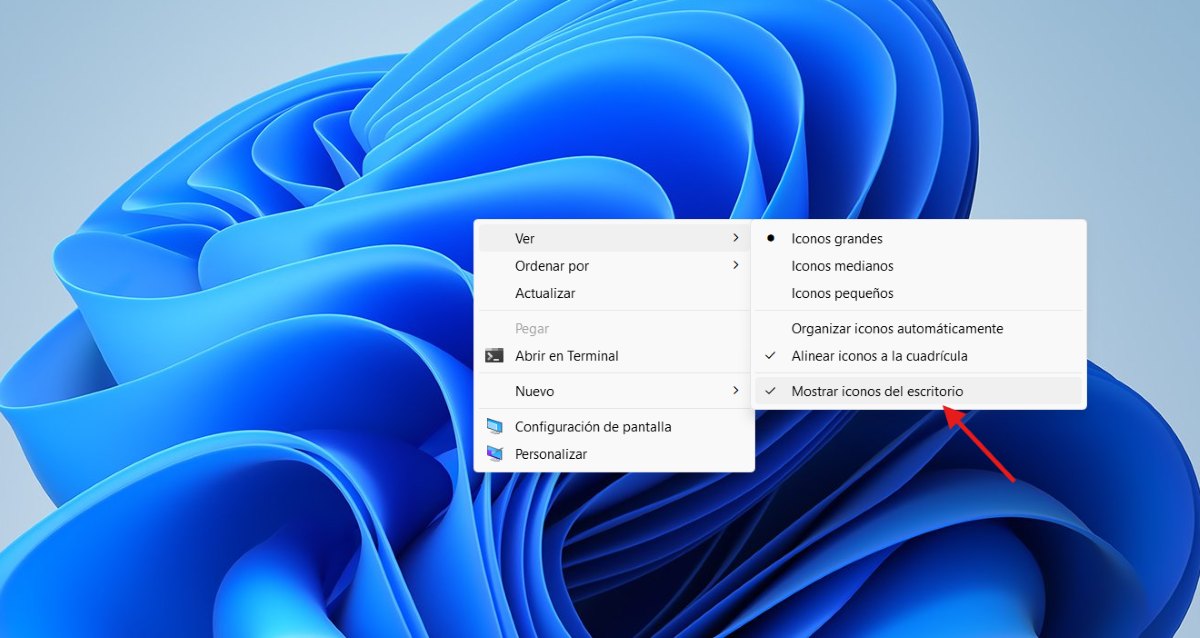This screenshot has height=638, width=1200.
Task: Choose Iconos pequeños for the desktop
Action: [843, 293]
